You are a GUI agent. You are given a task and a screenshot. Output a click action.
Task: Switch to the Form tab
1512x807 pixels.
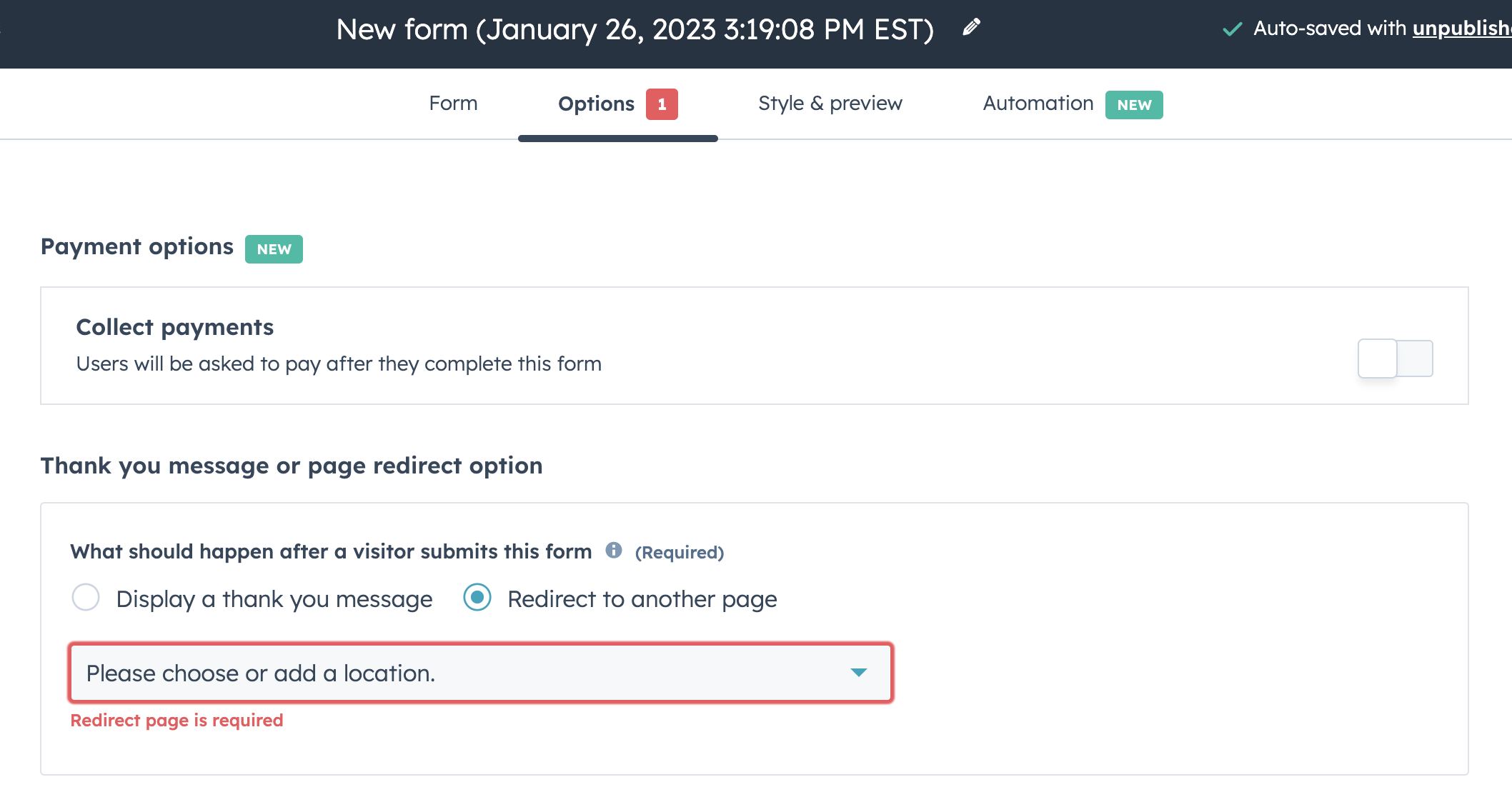coord(453,104)
